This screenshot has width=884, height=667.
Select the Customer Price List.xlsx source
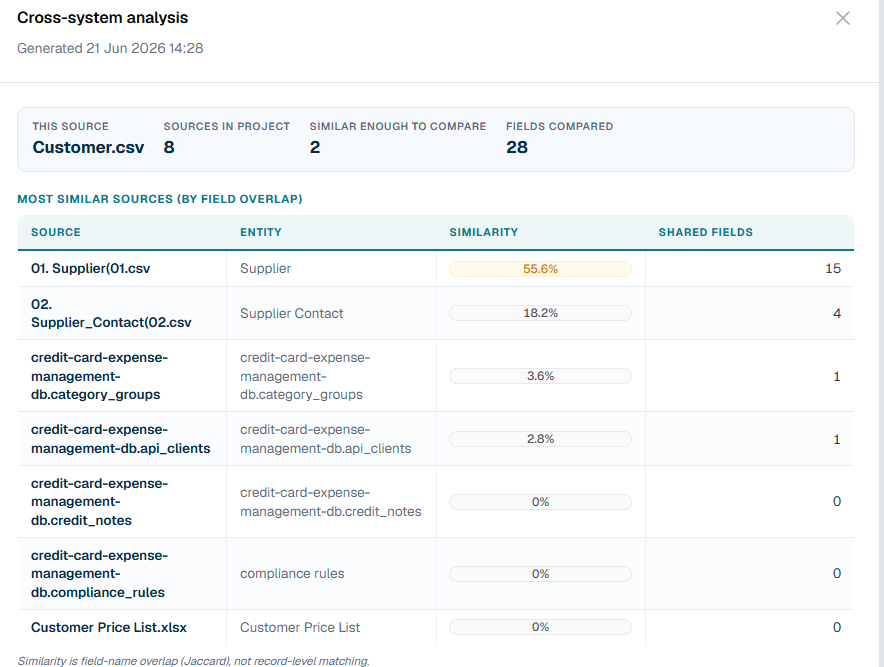coord(109,628)
